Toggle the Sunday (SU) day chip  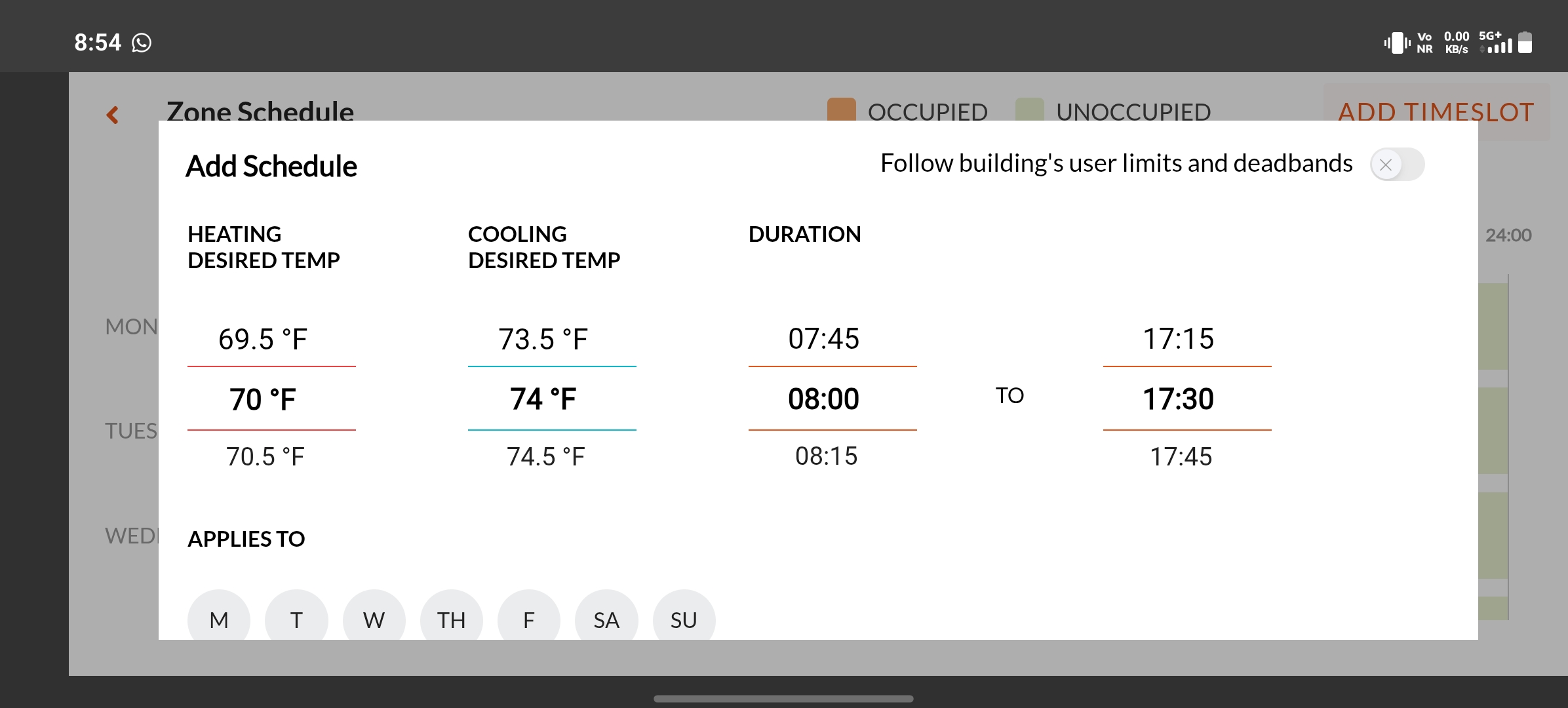pyautogui.click(x=684, y=619)
